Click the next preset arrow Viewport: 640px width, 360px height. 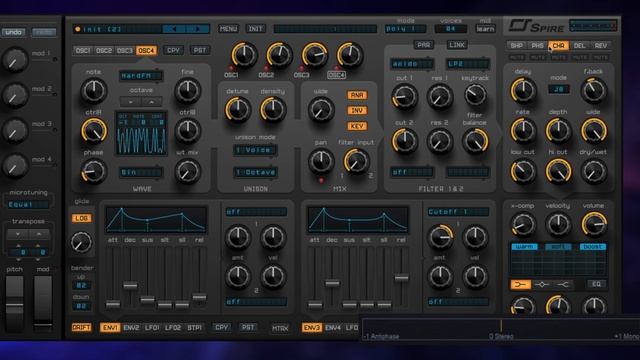[x=198, y=29]
